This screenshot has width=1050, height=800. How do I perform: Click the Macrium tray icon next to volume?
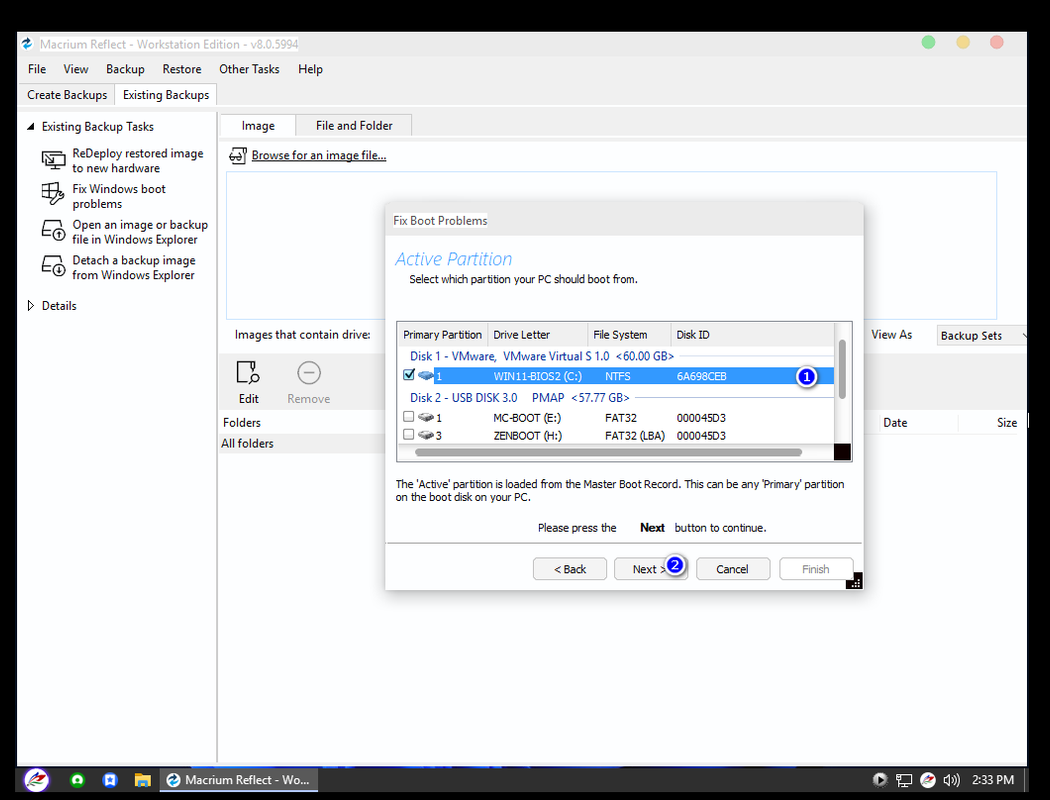coord(927,780)
